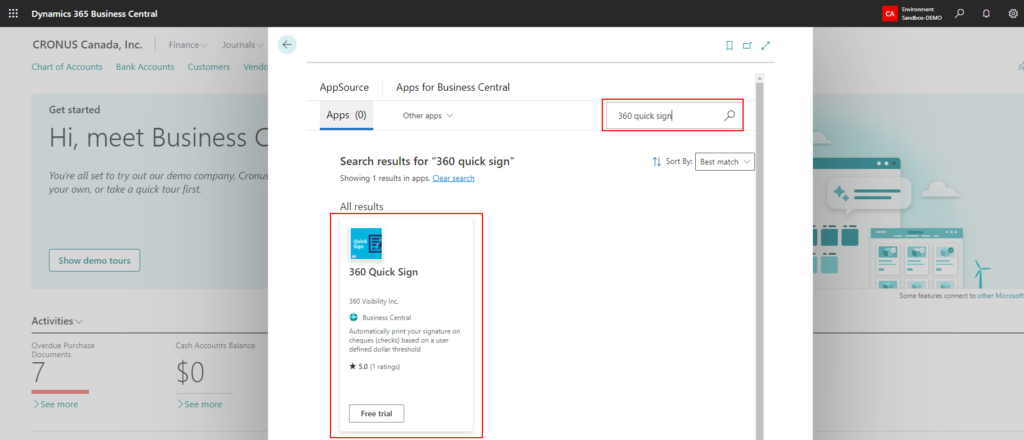Expand the Journals menu
Image resolution: width=1024 pixels, height=440 pixels.
point(242,45)
